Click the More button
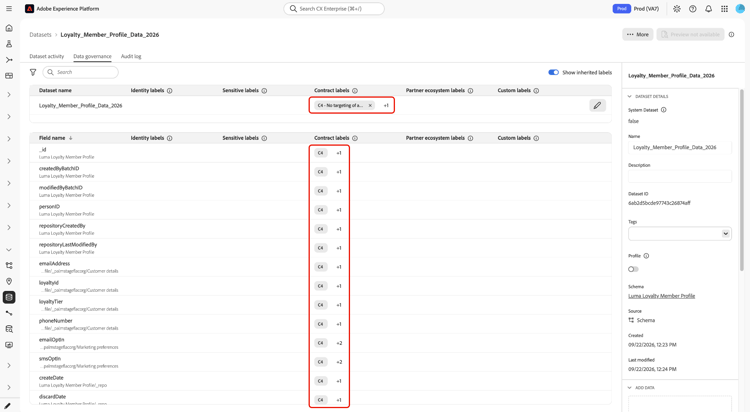Image resolution: width=750 pixels, height=412 pixels. [x=638, y=34]
